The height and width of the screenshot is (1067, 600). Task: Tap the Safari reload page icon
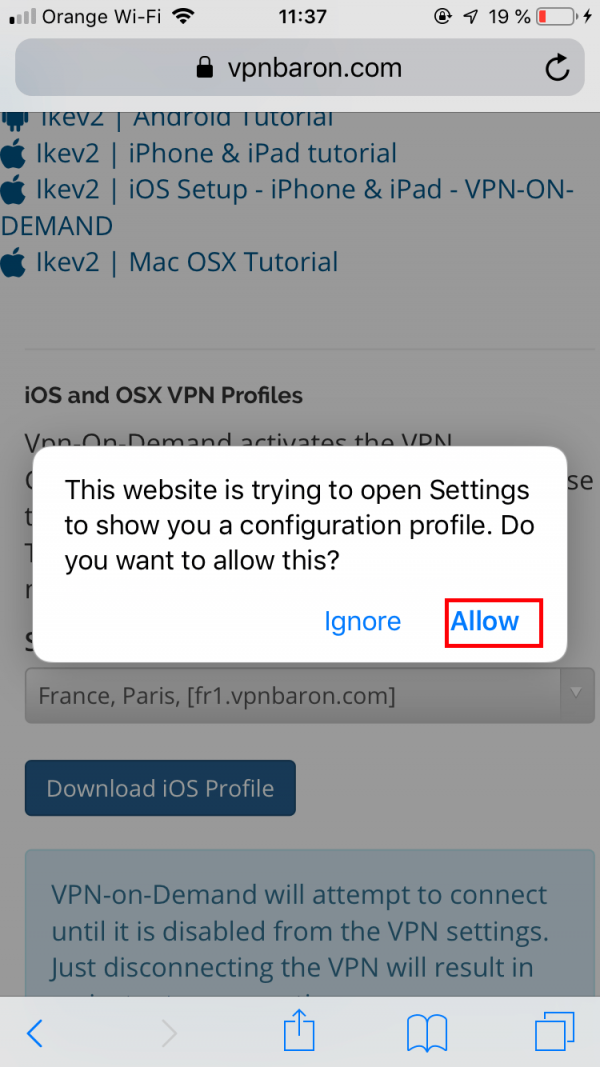[x=557, y=67]
